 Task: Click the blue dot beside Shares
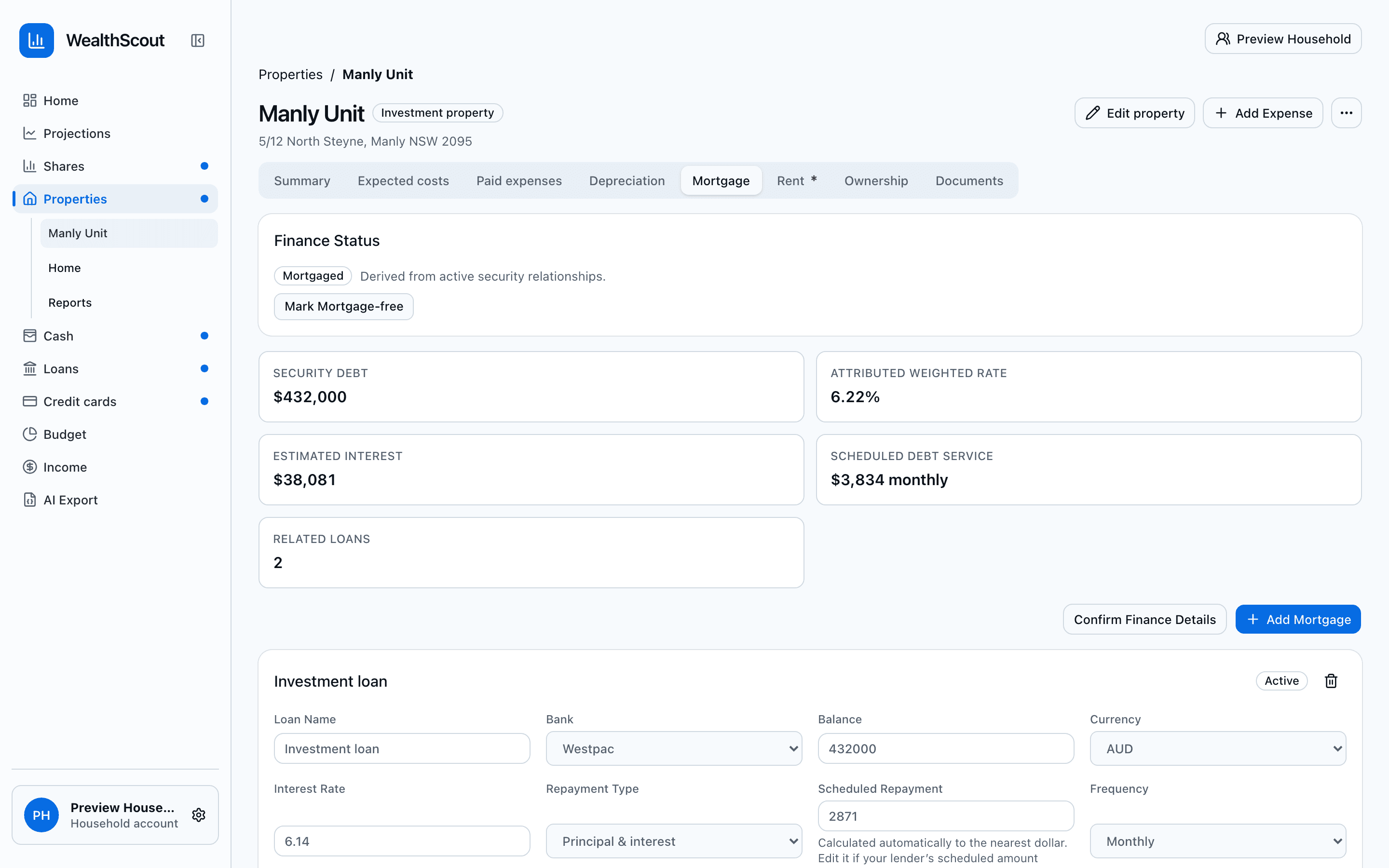point(204,166)
